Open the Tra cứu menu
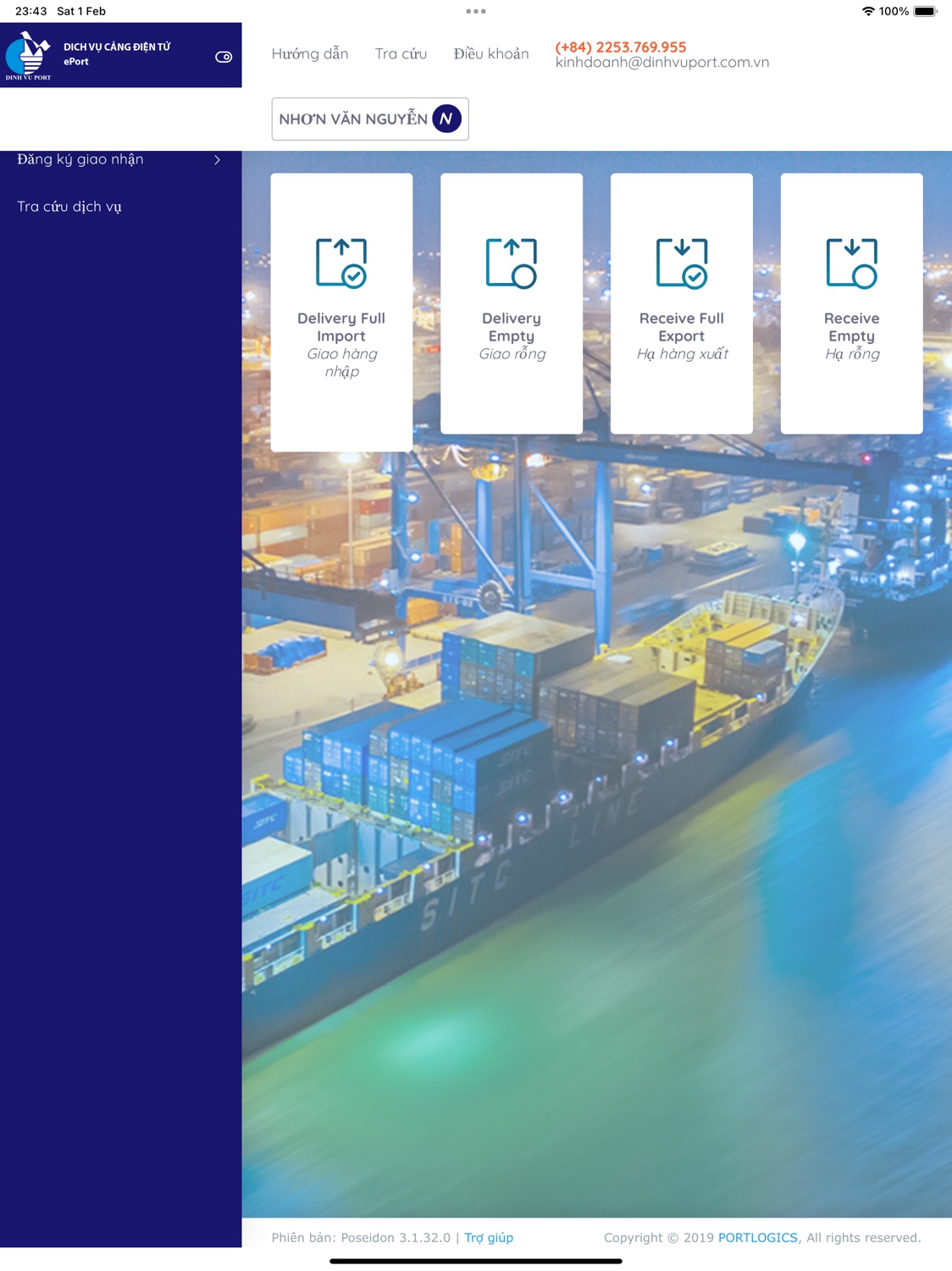 401,53
